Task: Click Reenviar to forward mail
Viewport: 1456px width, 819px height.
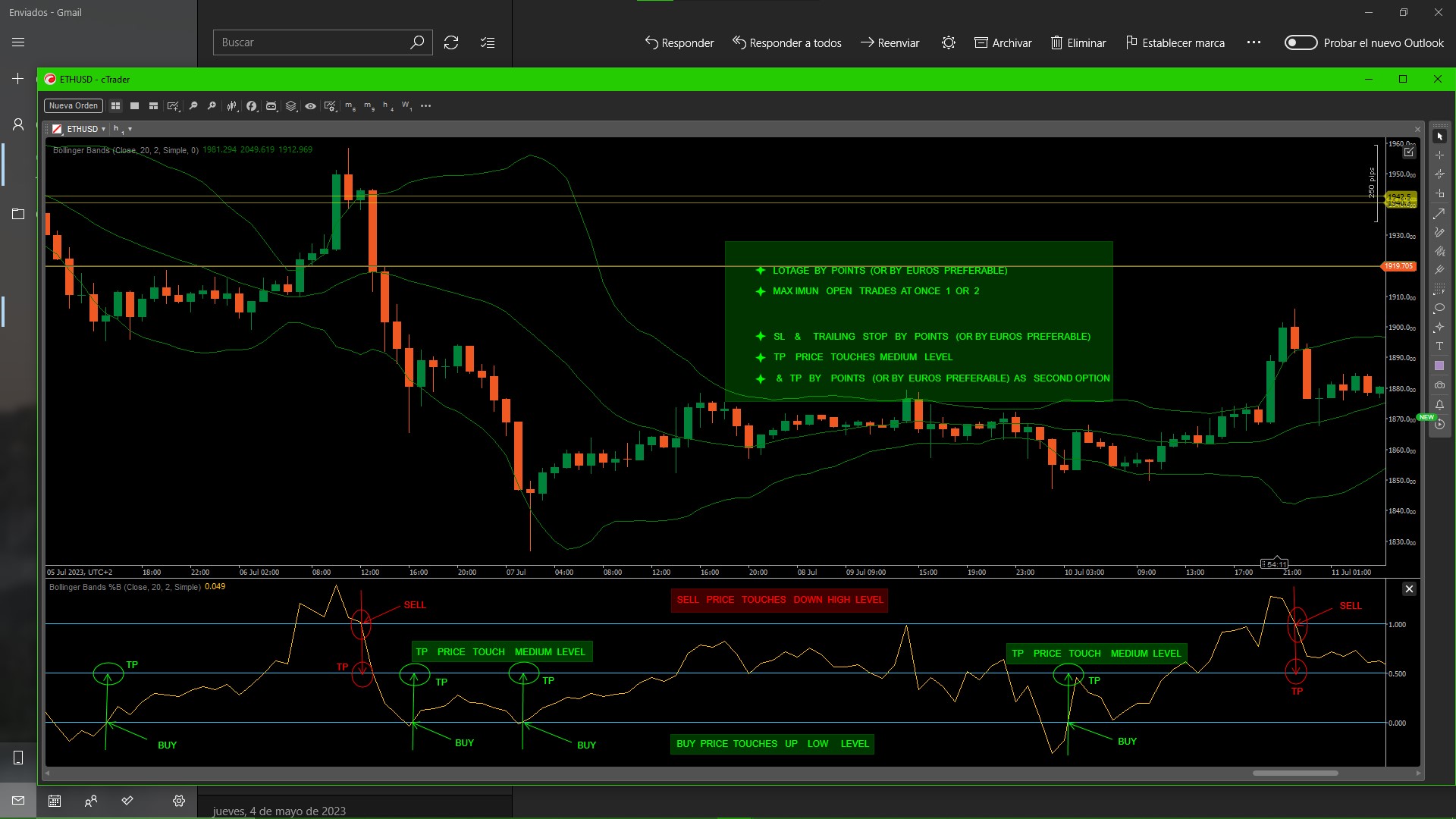Action: 890,42
